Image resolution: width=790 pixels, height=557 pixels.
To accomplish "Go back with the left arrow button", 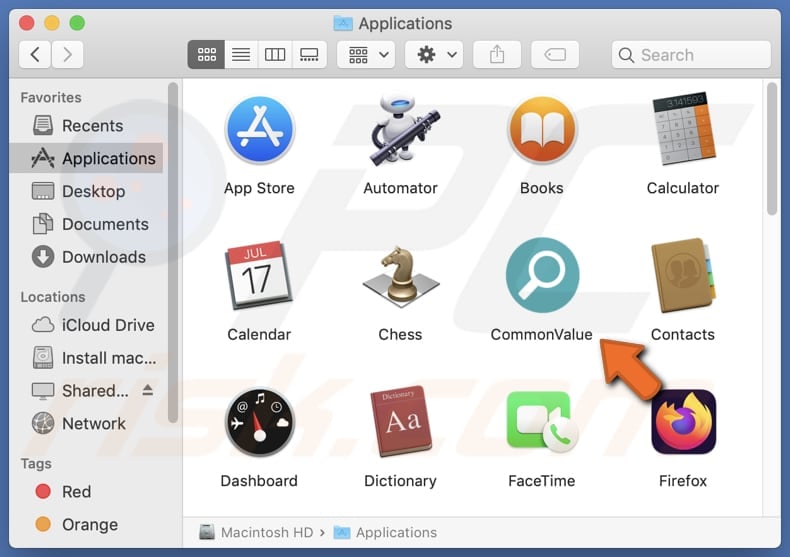I will [x=35, y=54].
